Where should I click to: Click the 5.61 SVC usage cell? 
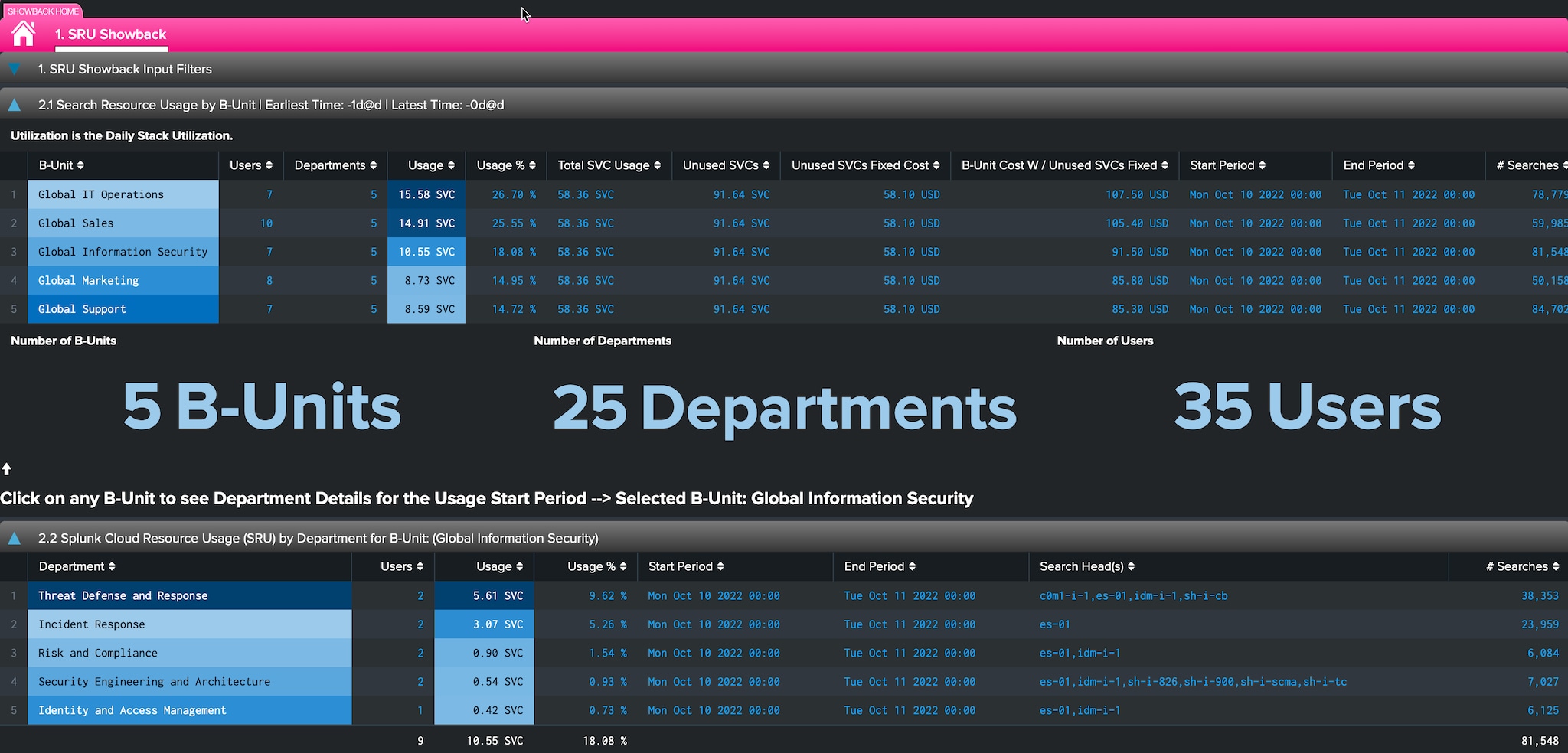[484, 595]
